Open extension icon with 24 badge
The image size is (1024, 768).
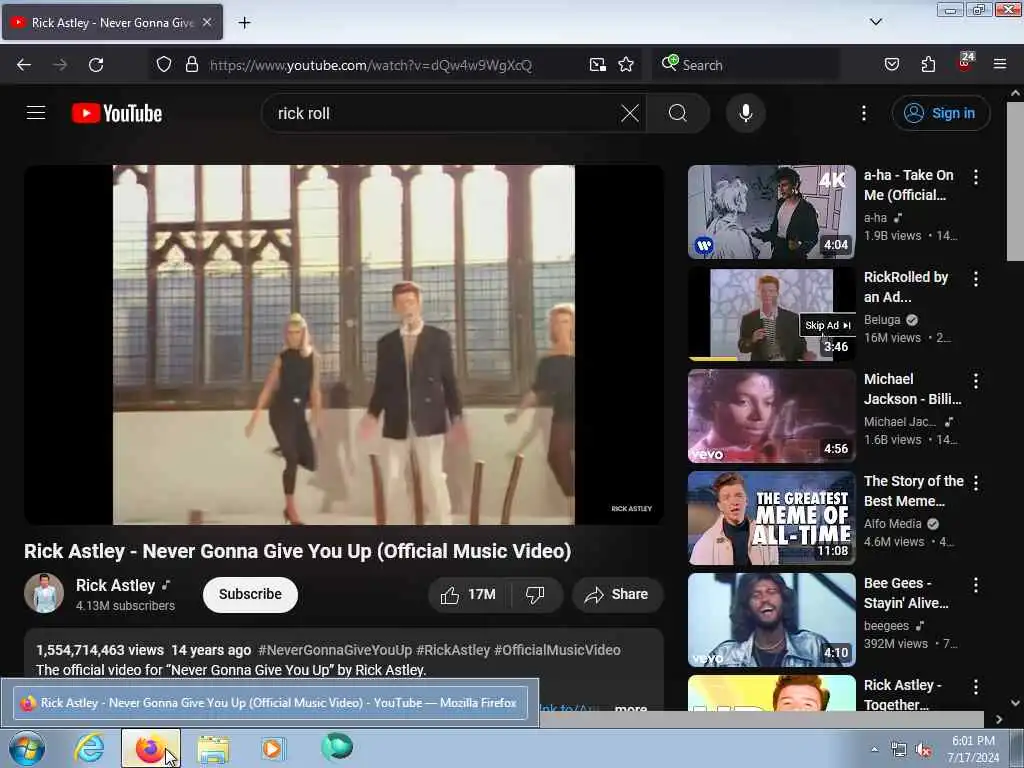[x=965, y=63]
